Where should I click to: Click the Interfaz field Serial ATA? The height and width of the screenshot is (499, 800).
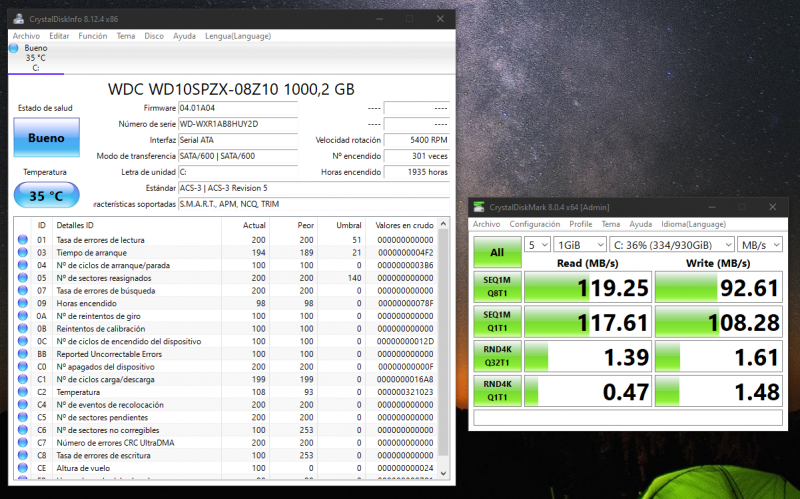(238, 140)
